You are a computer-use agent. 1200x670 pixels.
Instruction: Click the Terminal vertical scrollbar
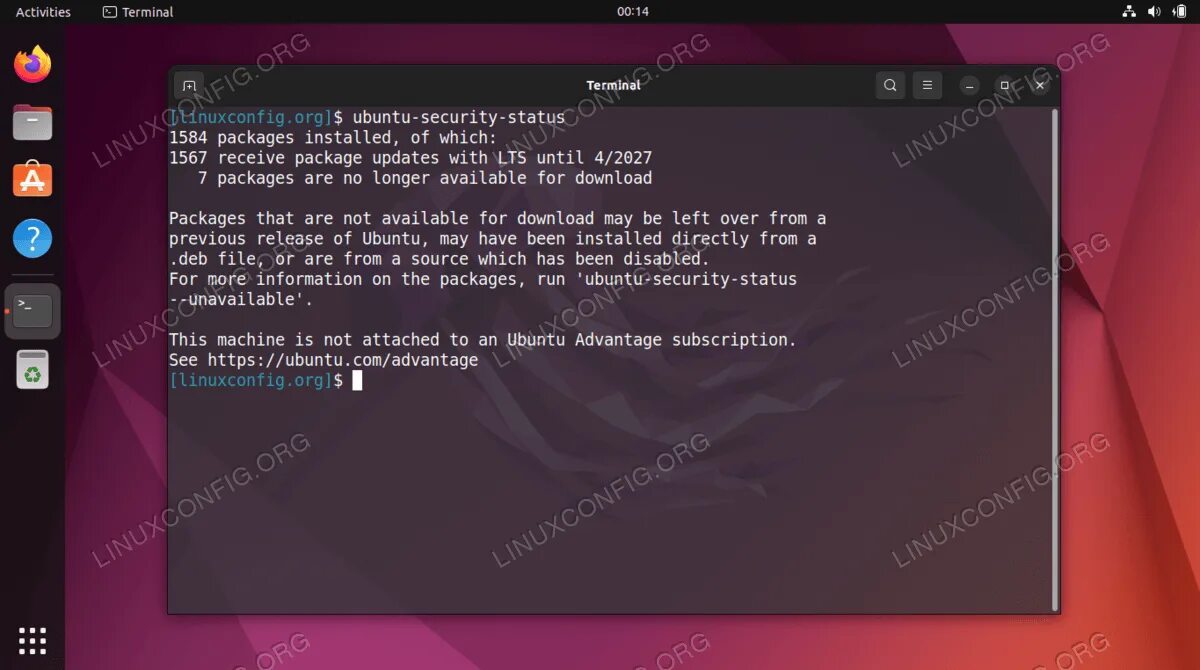[x=1054, y=358]
